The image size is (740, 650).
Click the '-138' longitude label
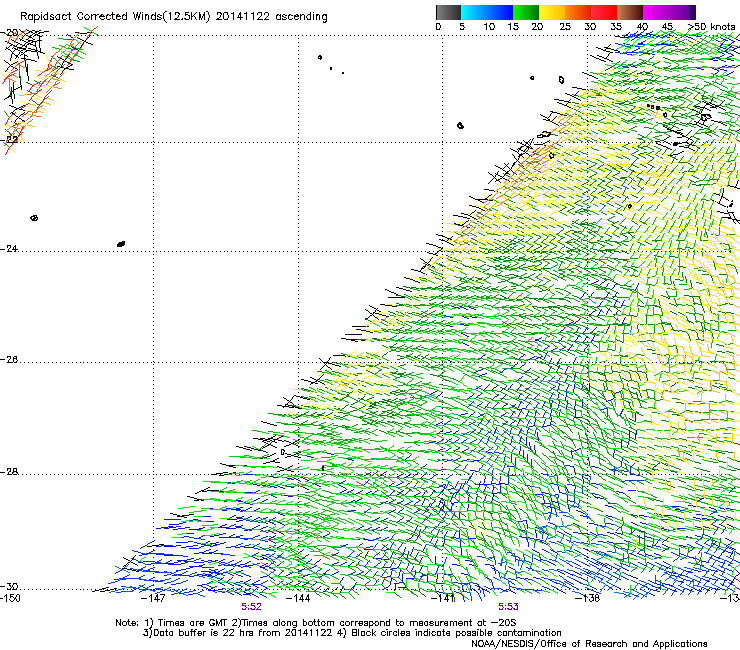[x=588, y=598]
